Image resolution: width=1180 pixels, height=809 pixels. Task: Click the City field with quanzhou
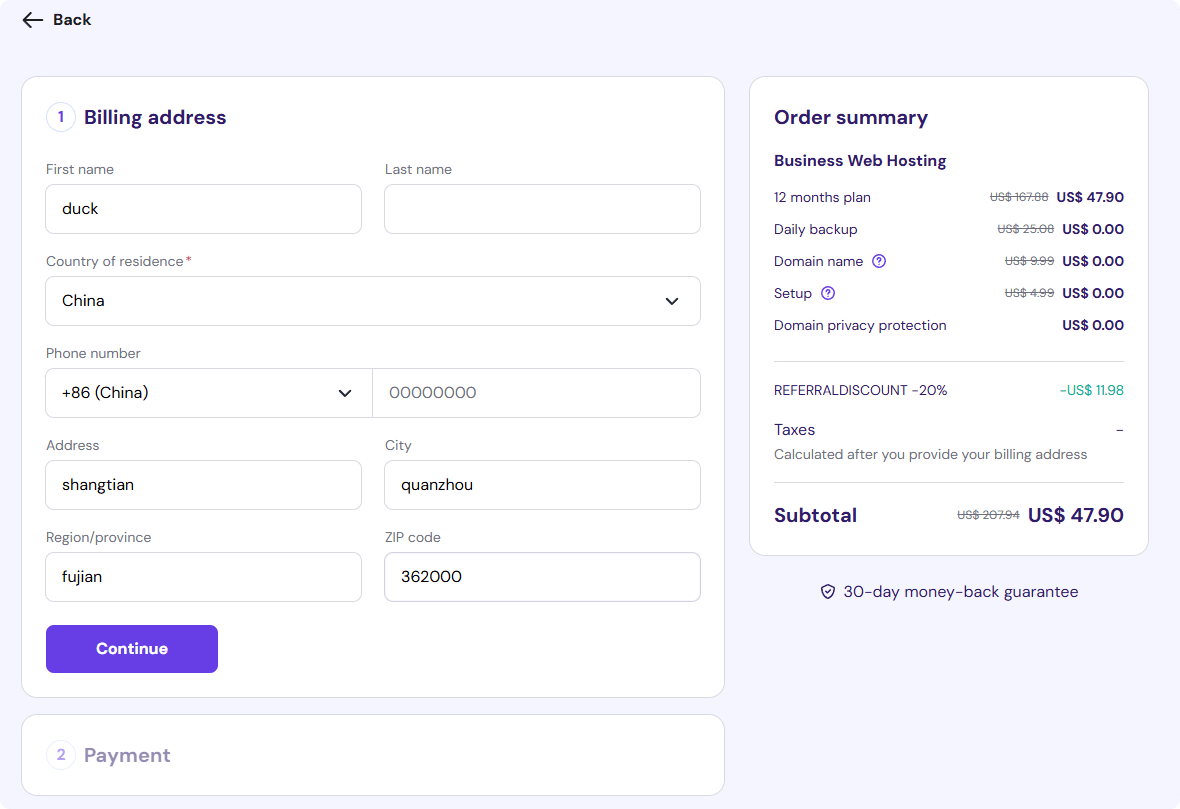pos(542,485)
